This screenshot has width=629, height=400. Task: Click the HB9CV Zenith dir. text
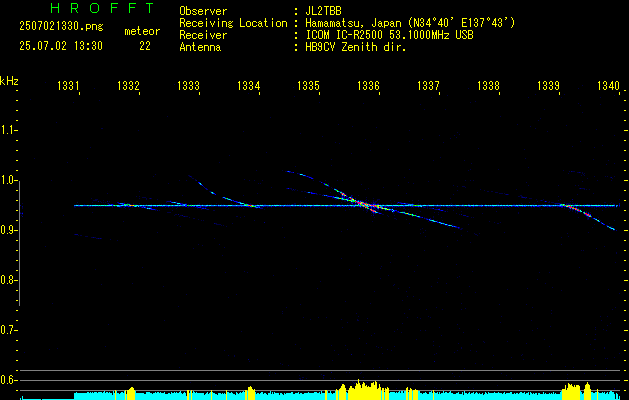click(x=356, y=47)
